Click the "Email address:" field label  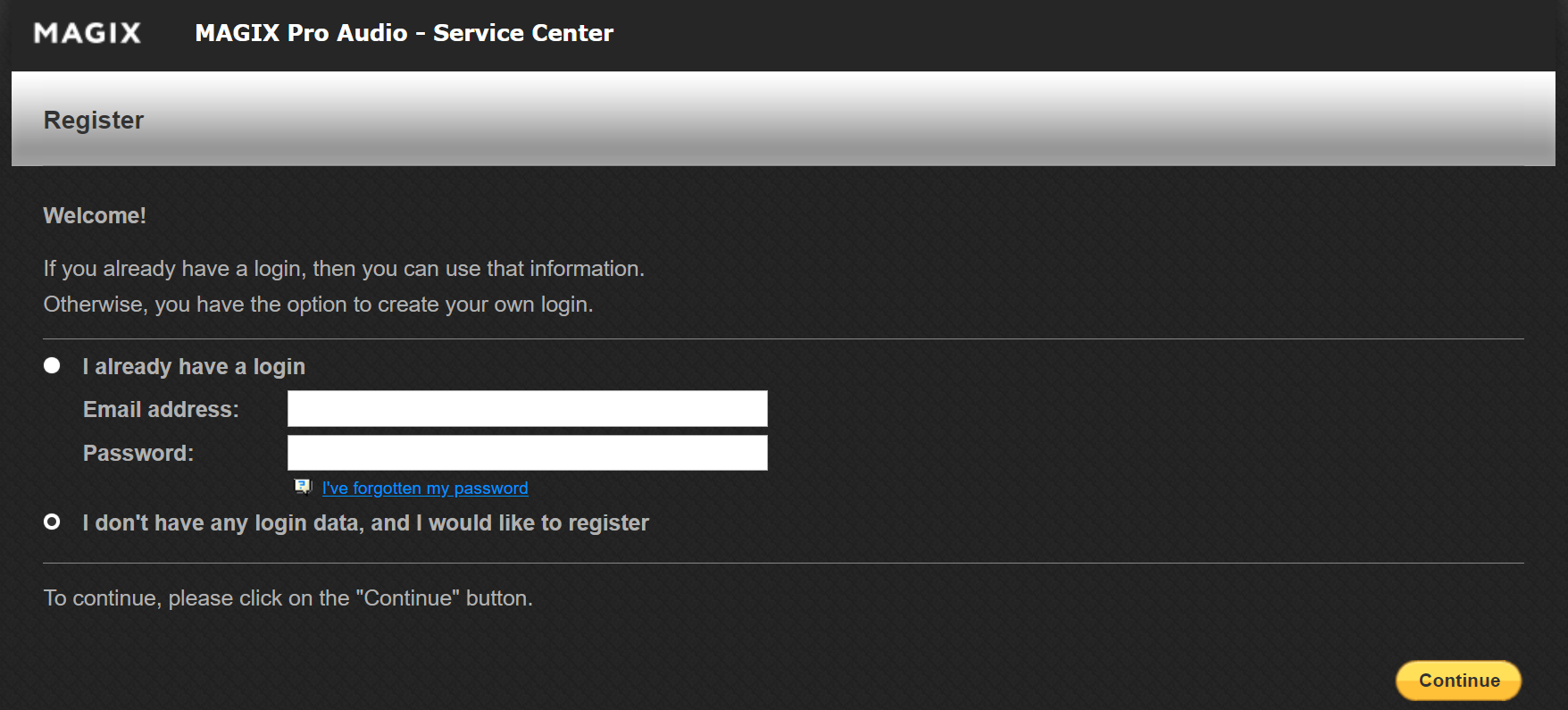tap(161, 409)
